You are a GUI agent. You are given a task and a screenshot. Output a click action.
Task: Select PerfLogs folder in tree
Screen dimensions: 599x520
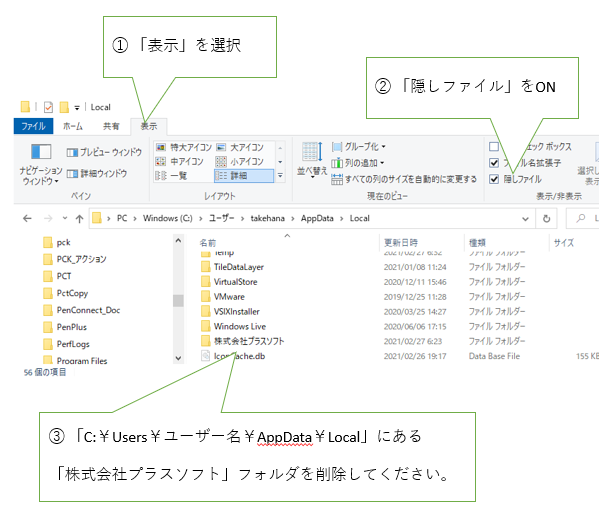66,344
